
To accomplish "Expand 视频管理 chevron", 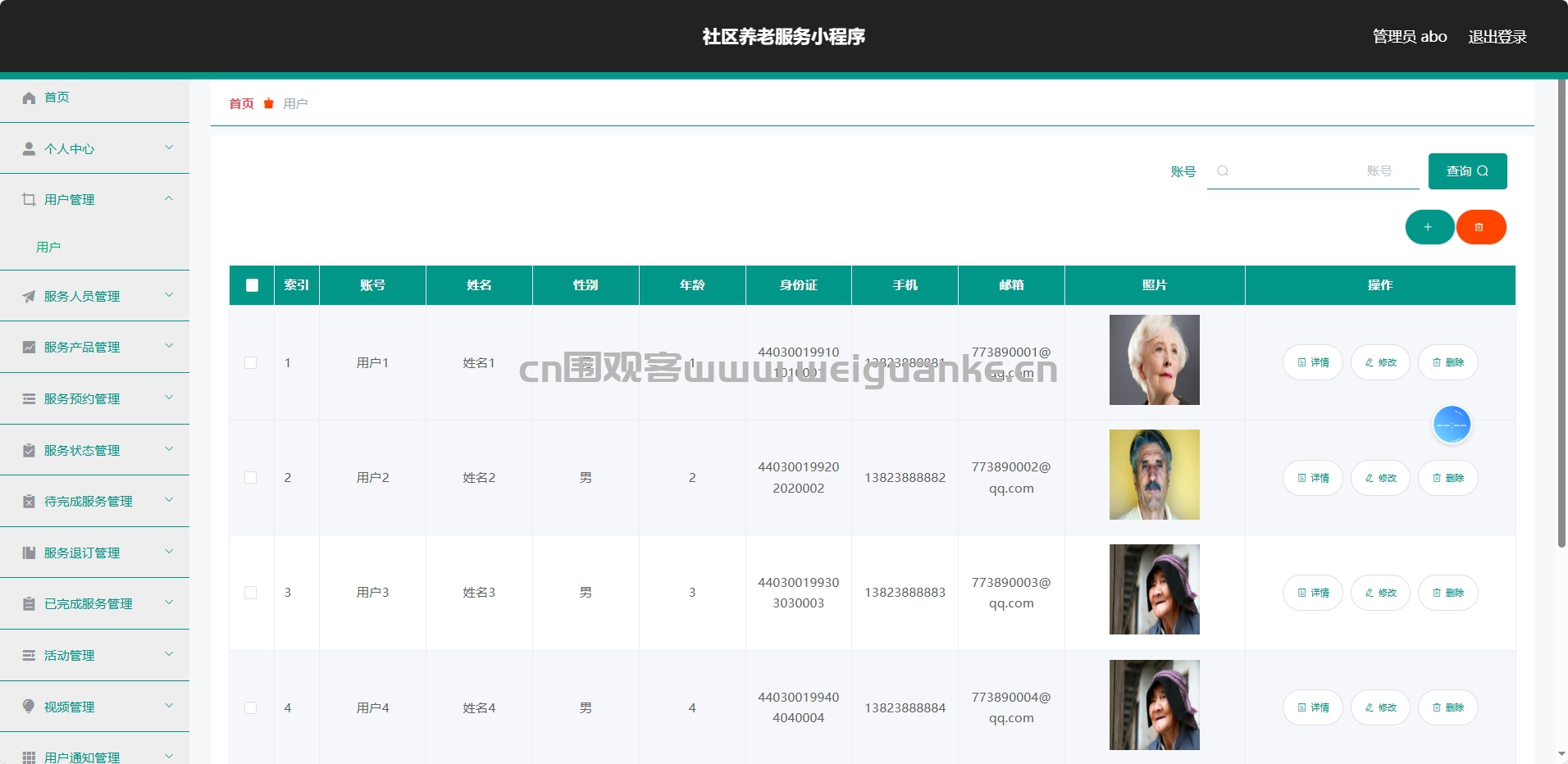I will [x=169, y=705].
